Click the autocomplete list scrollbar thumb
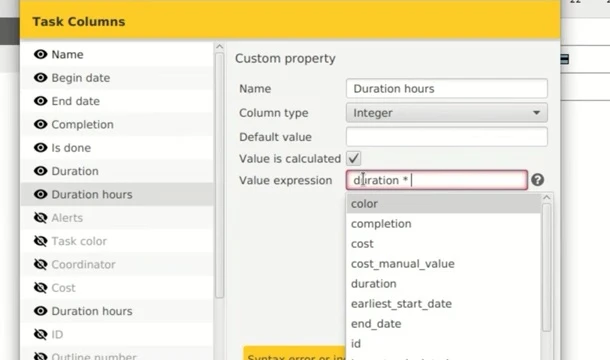Image resolution: width=610 pixels, height=360 pixels. [x=547, y=267]
